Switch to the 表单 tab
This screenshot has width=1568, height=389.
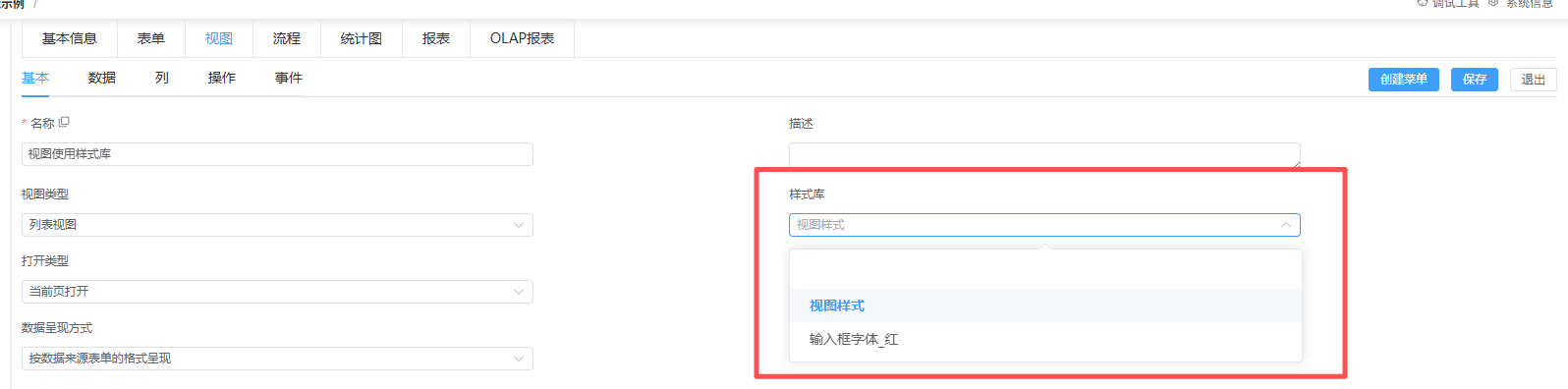tap(150, 38)
